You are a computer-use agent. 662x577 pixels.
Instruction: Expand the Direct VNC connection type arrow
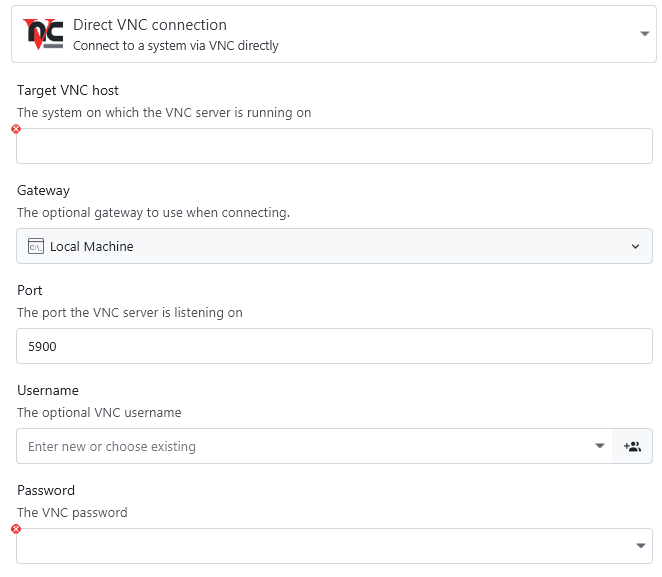coord(644,34)
